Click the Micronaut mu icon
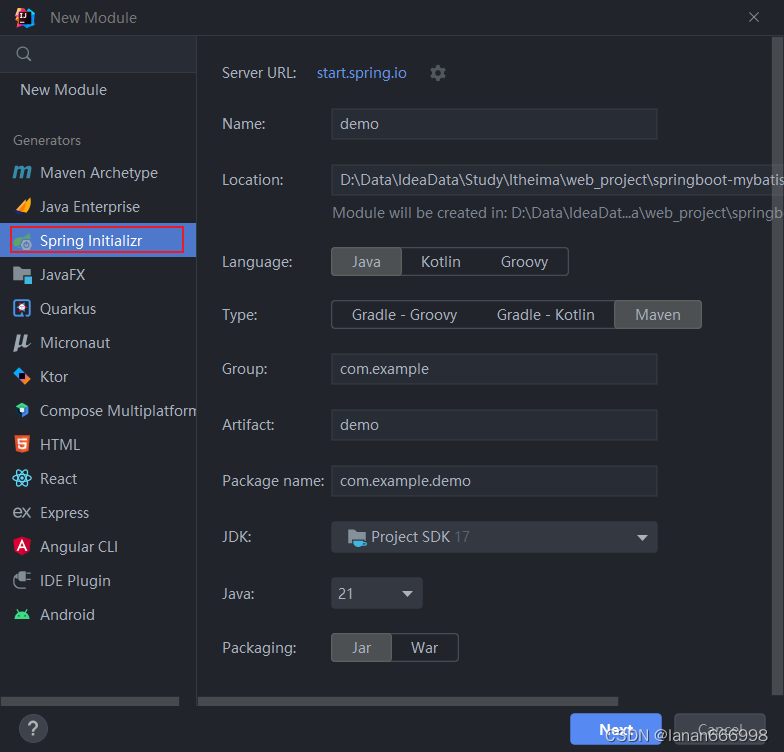Screen dimensions: 784x752 click(22, 342)
